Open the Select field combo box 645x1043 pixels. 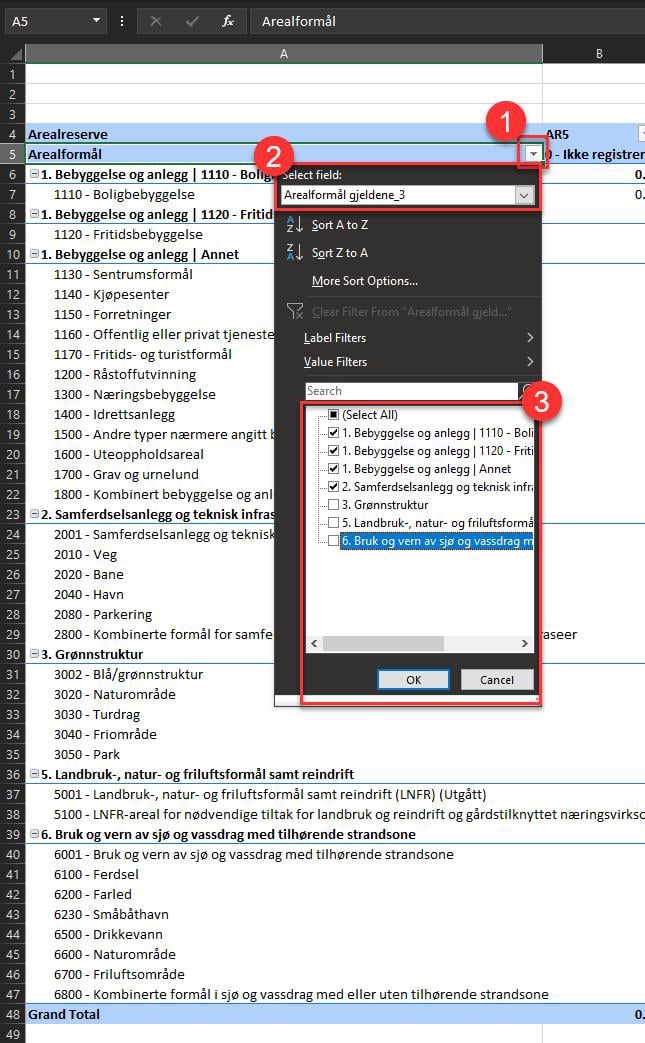point(407,195)
